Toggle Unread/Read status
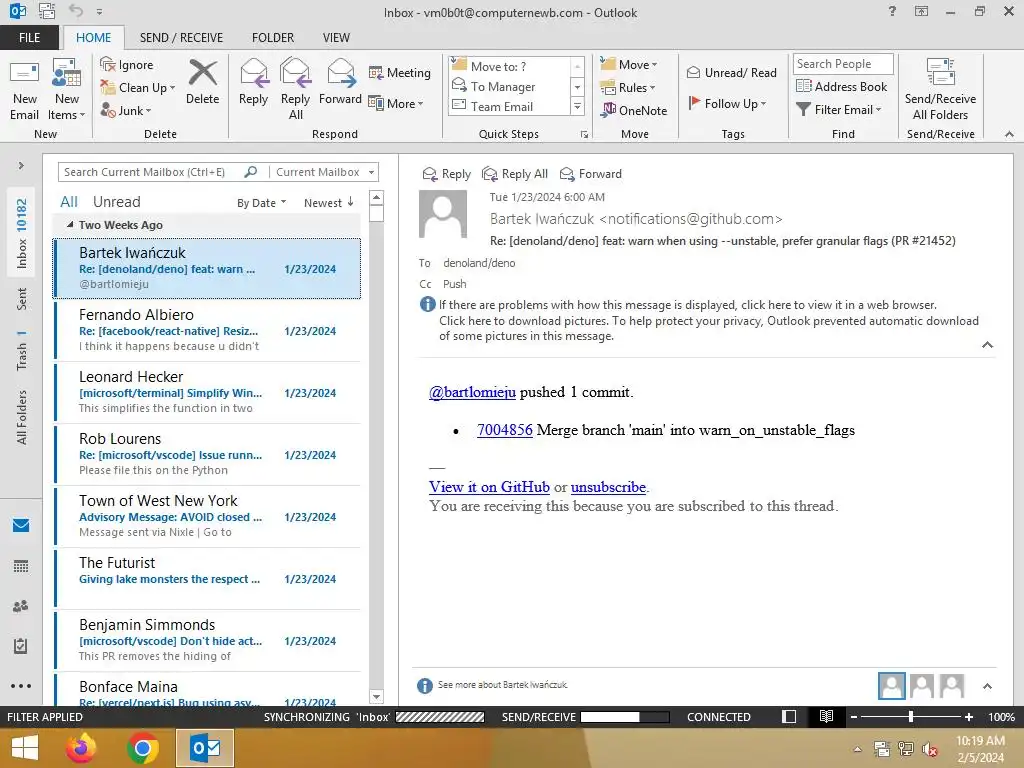The height and width of the screenshot is (768, 1024). [731, 72]
